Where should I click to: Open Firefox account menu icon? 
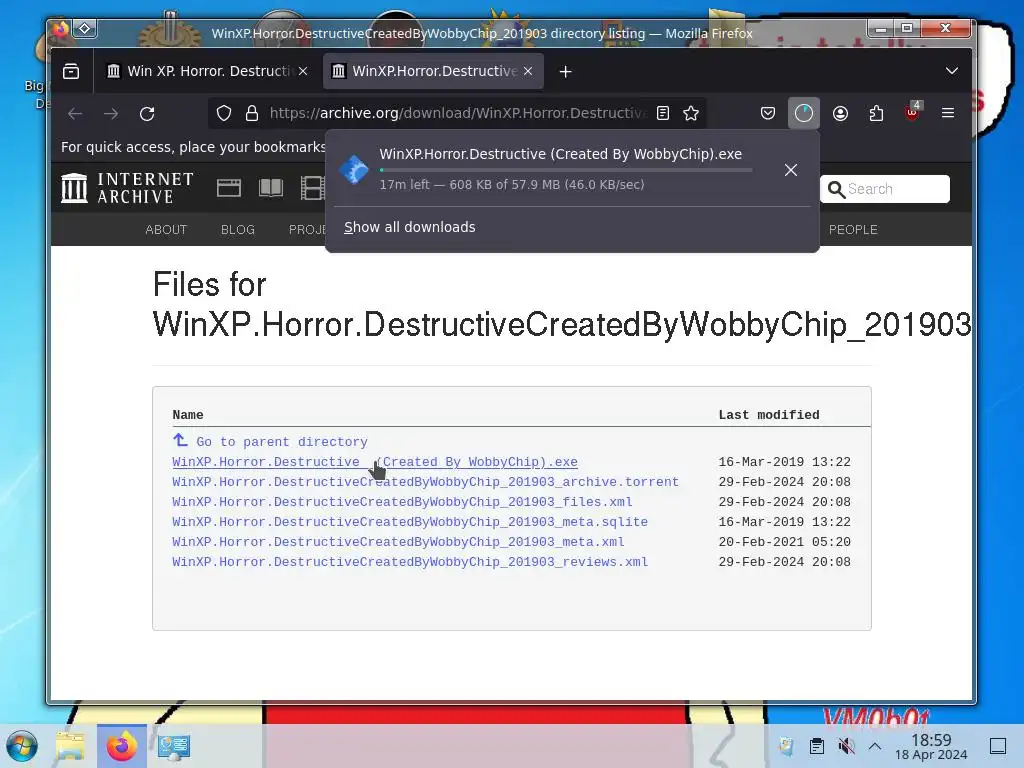coord(840,114)
